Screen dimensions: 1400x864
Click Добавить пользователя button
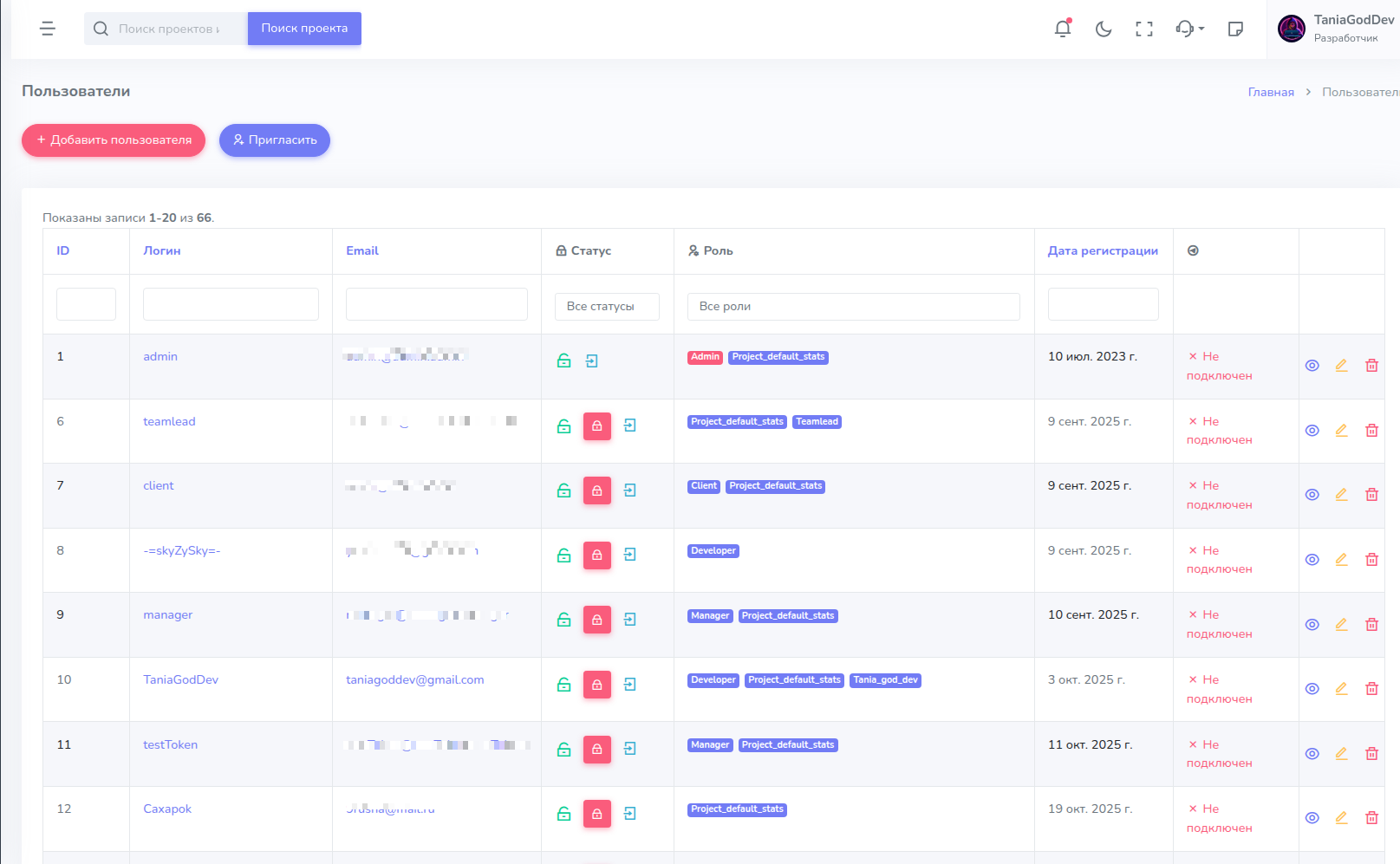[x=114, y=140]
